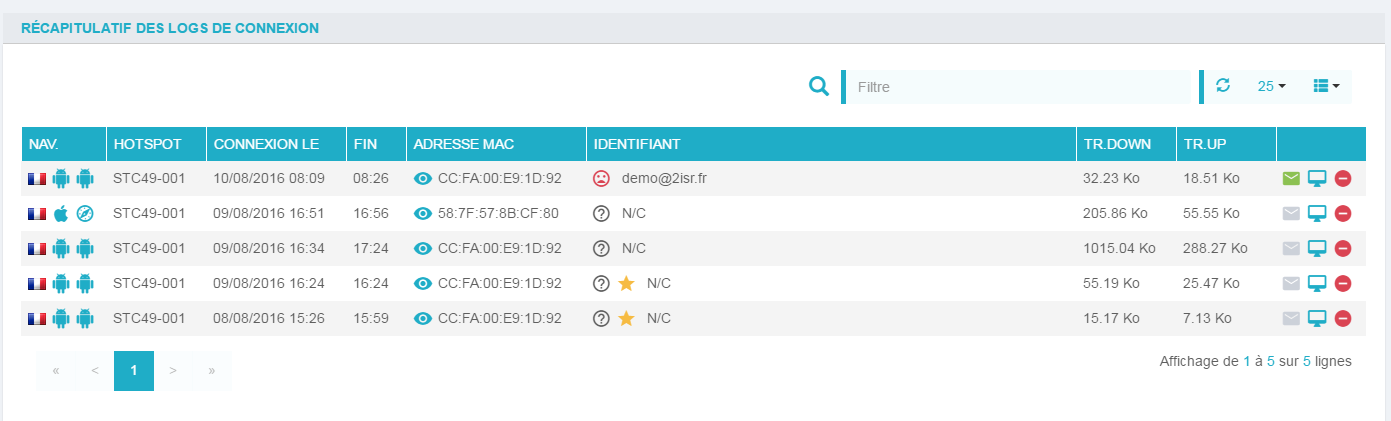This screenshot has width=1391, height=421.
Task: Click the search magnifier icon
Action: (x=819, y=87)
